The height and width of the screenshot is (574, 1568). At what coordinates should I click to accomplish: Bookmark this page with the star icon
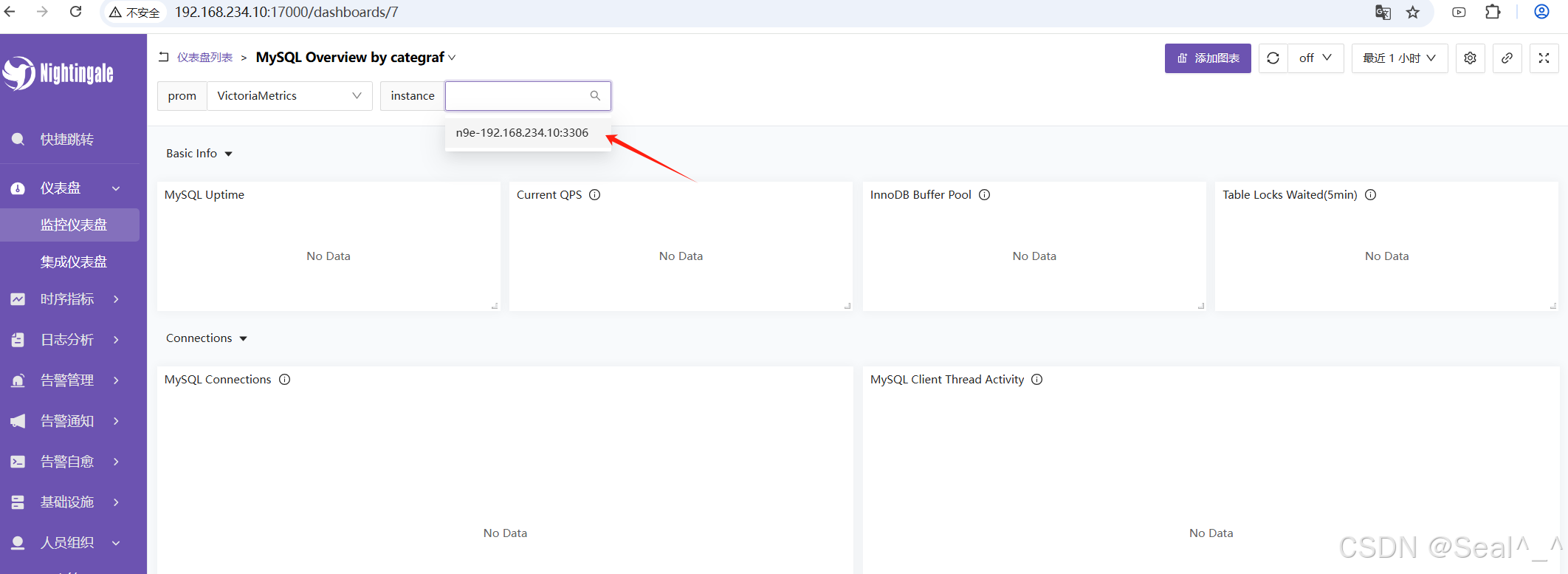(x=1412, y=13)
